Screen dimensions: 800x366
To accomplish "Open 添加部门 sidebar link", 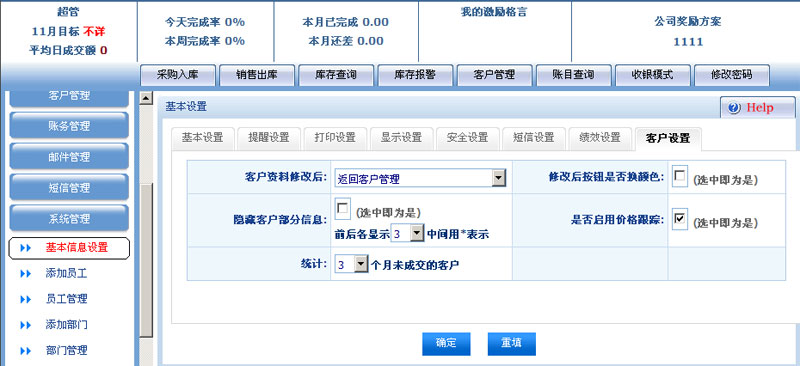I will (x=66, y=325).
